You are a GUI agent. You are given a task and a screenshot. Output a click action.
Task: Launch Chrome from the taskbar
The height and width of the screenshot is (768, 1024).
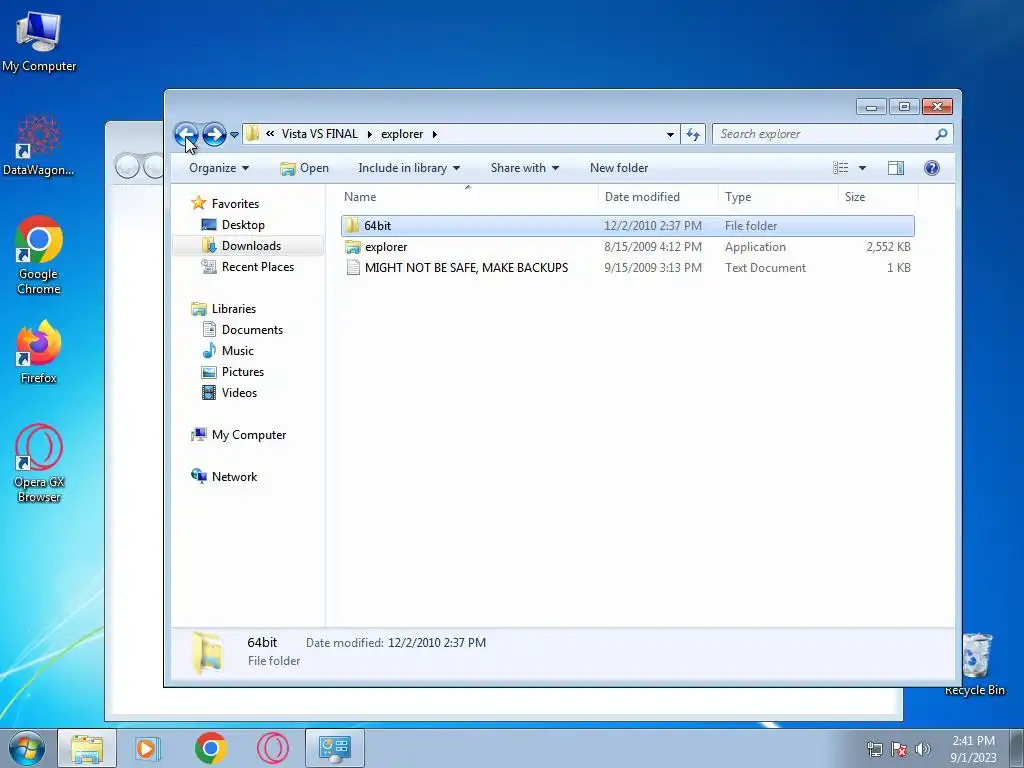pyautogui.click(x=210, y=748)
